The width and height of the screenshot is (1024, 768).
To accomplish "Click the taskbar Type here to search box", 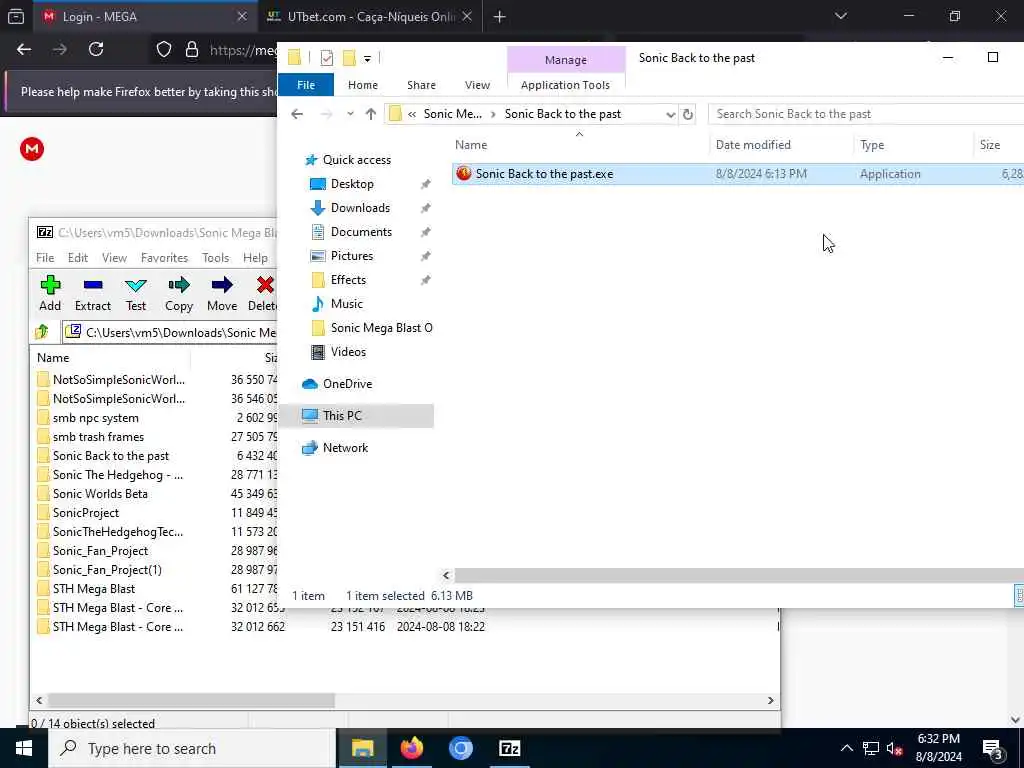I will click(x=192, y=748).
